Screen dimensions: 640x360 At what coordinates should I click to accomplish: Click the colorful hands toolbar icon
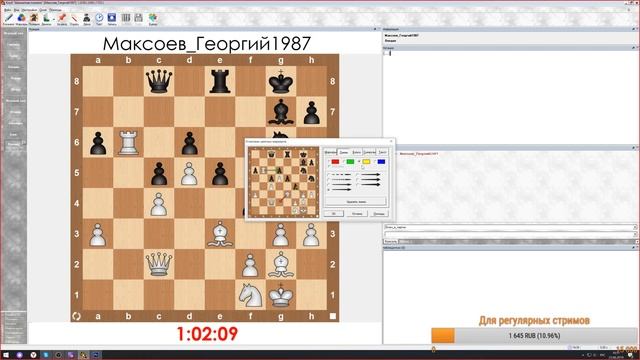153,17
